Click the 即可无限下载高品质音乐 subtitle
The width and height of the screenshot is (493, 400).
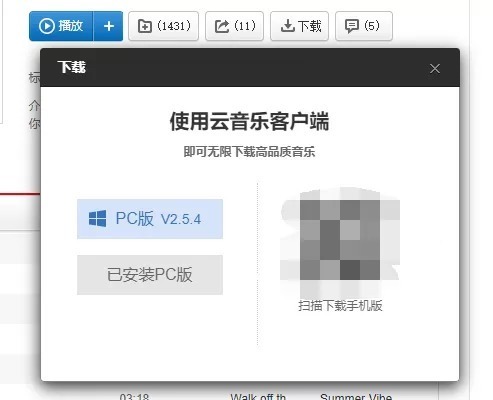click(x=249, y=152)
